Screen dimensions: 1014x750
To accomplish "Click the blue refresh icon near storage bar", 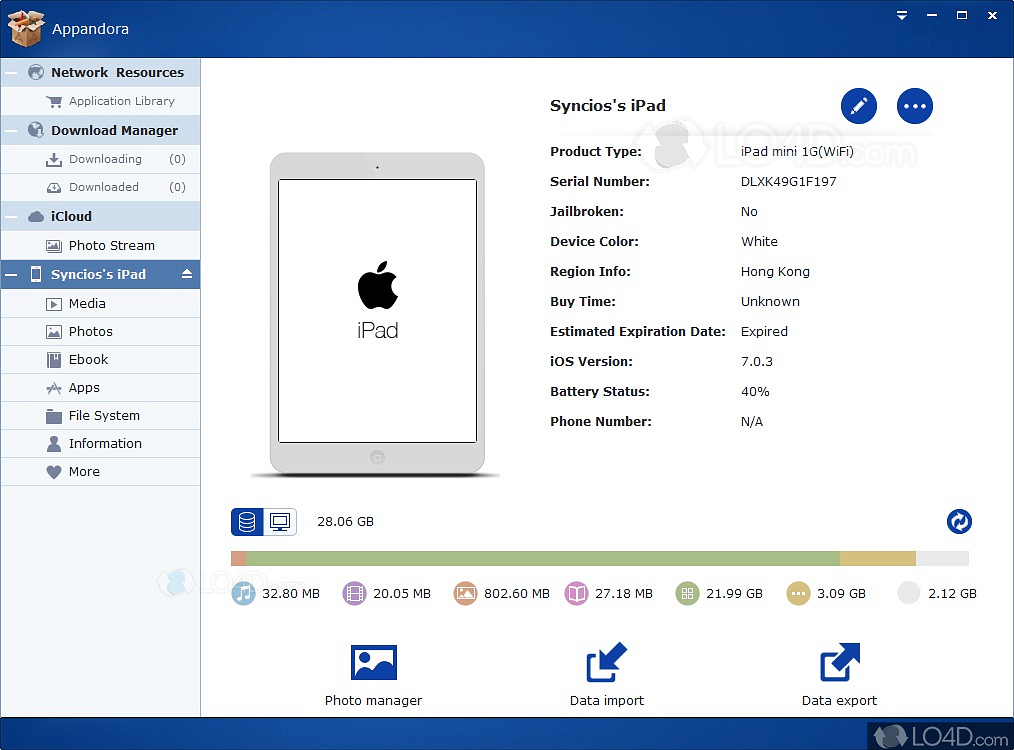I will tap(959, 521).
